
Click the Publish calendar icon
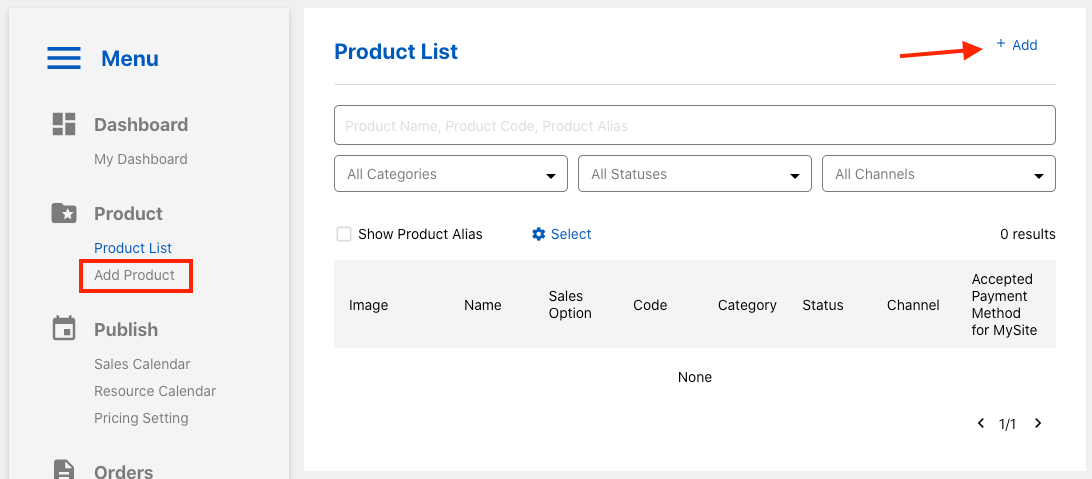click(64, 329)
